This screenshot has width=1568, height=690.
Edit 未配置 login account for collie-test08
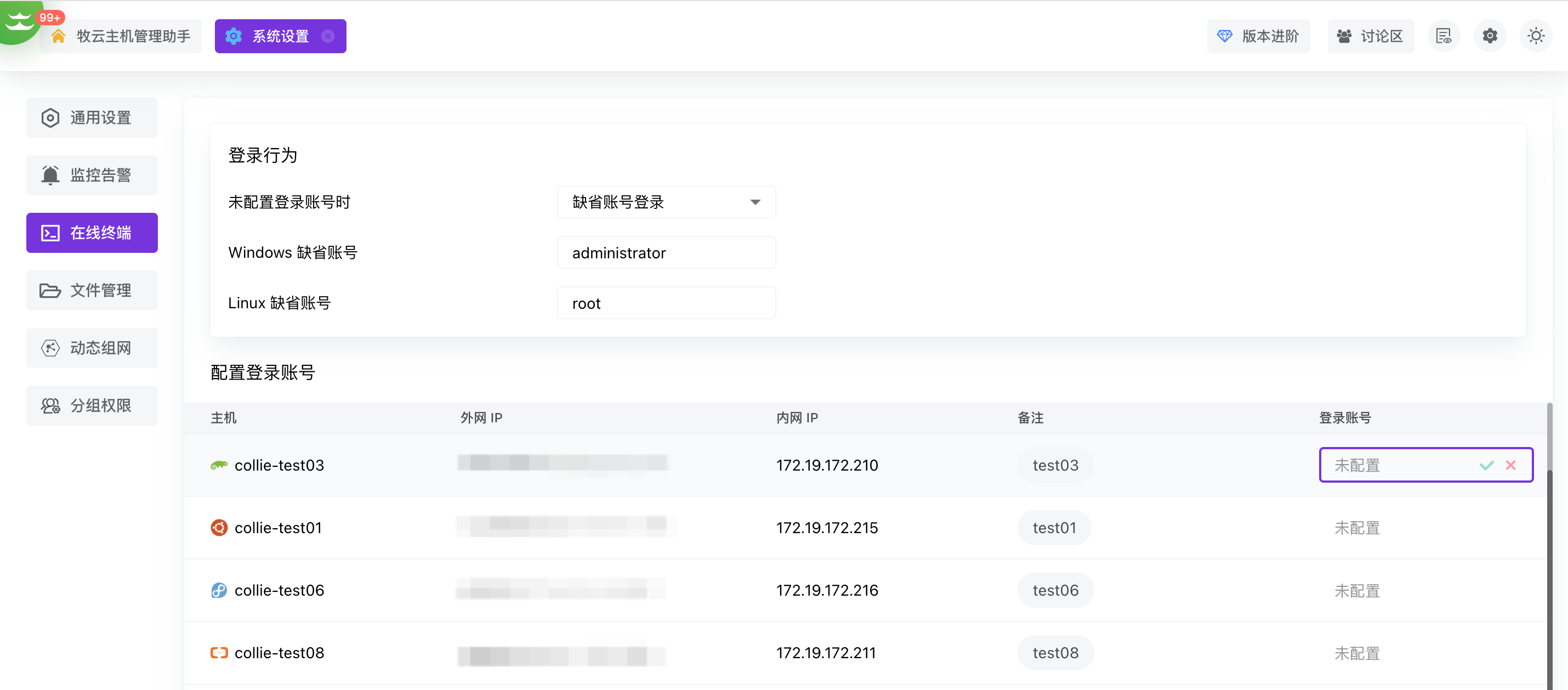pyautogui.click(x=1357, y=653)
